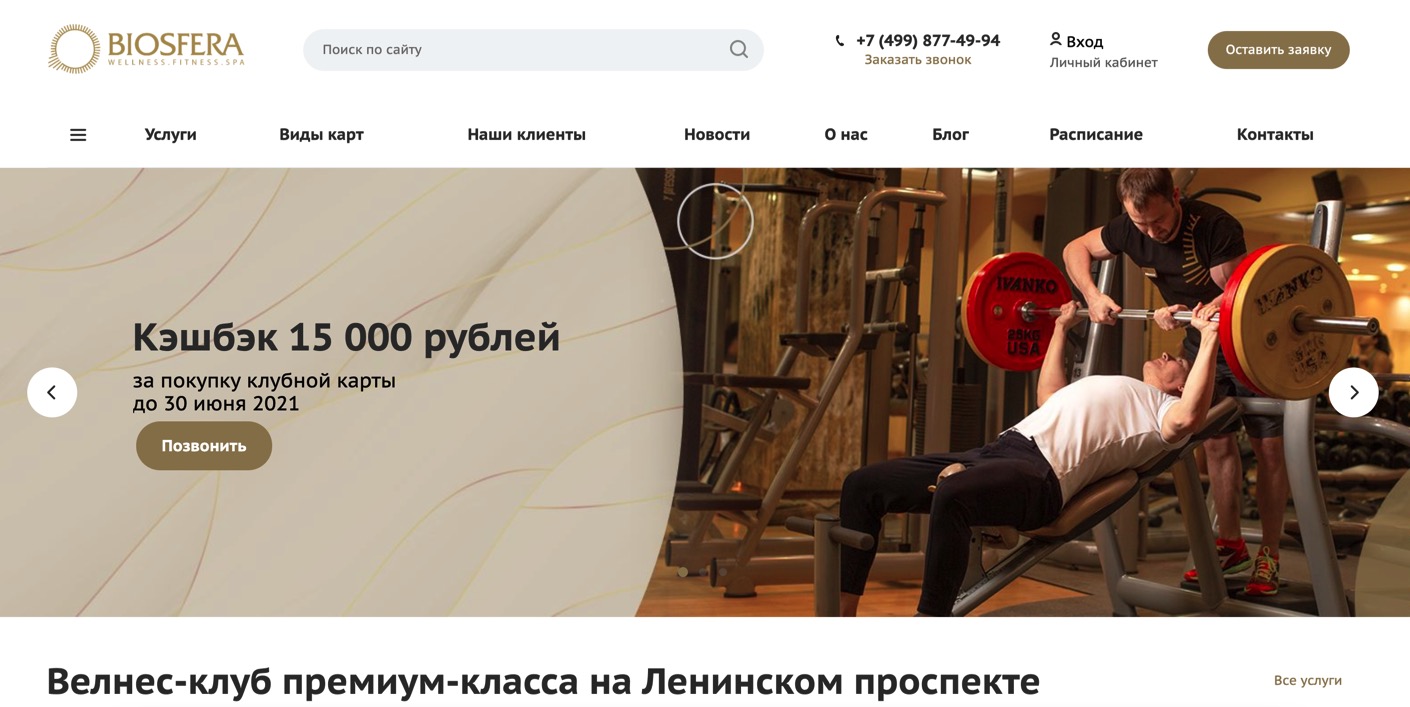Viewport: 1410px width, 707px height.
Task: Focus the 'Поиск по сайту' search field
Action: (x=533, y=49)
